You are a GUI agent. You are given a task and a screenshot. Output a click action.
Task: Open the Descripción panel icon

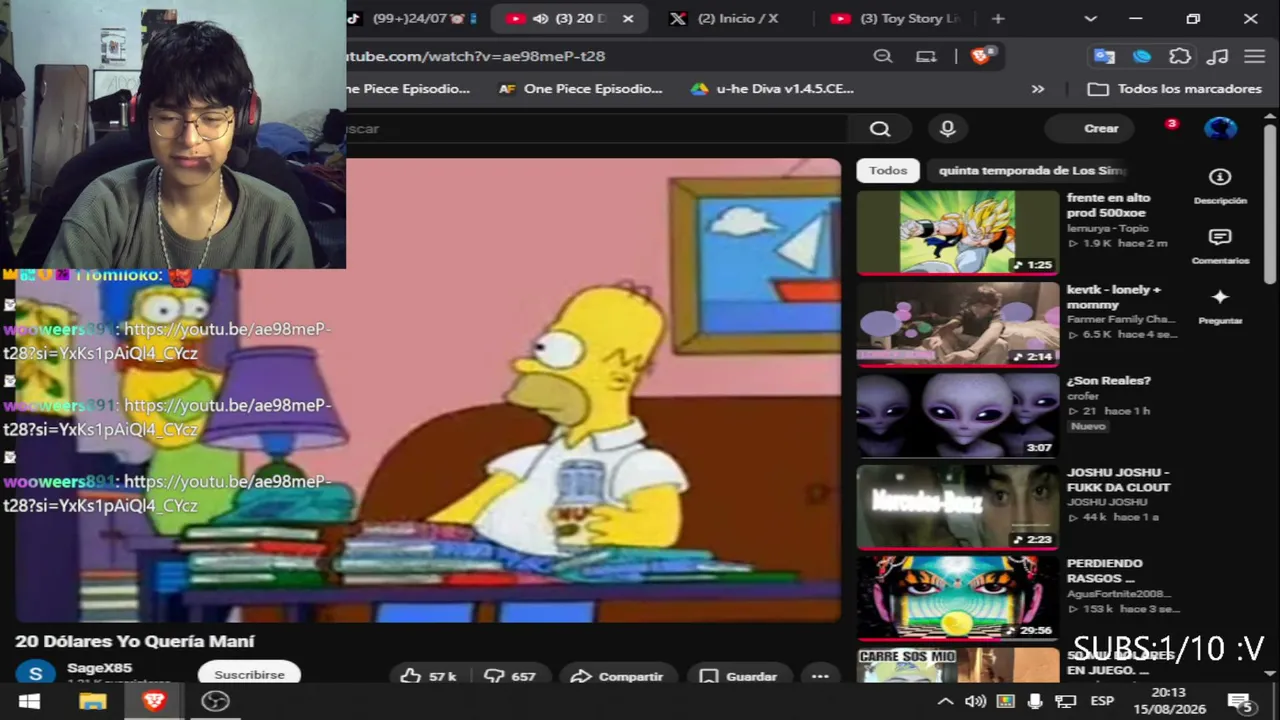pyautogui.click(x=1220, y=177)
